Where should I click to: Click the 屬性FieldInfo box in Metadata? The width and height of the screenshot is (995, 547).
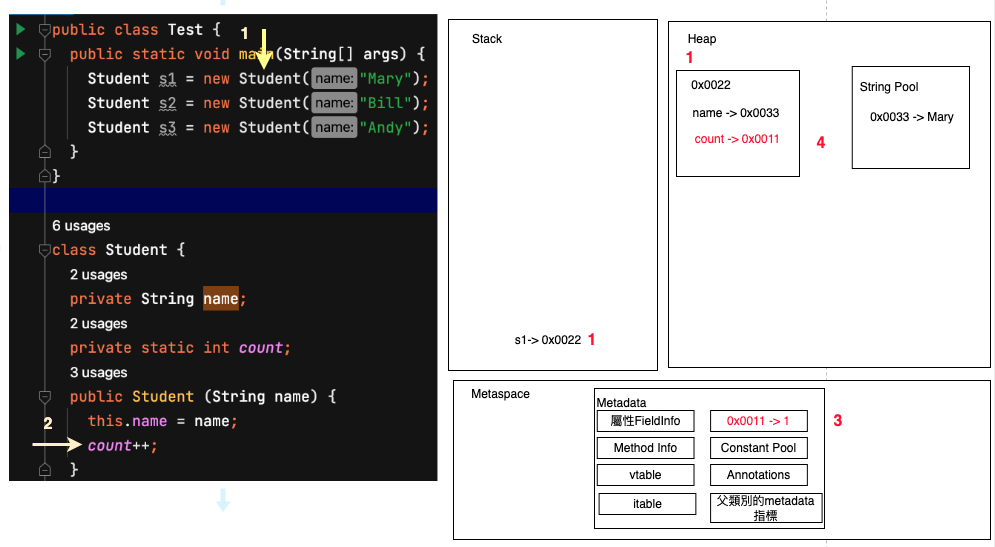click(x=645, y=421)
